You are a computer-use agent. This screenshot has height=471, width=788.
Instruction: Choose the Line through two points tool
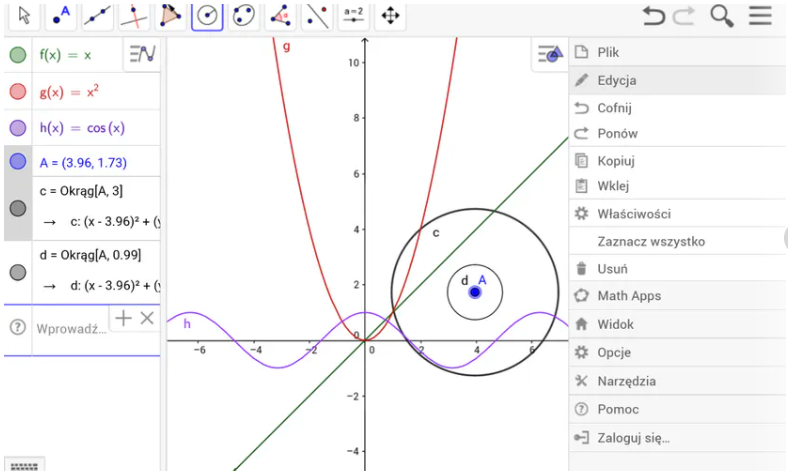97,16
